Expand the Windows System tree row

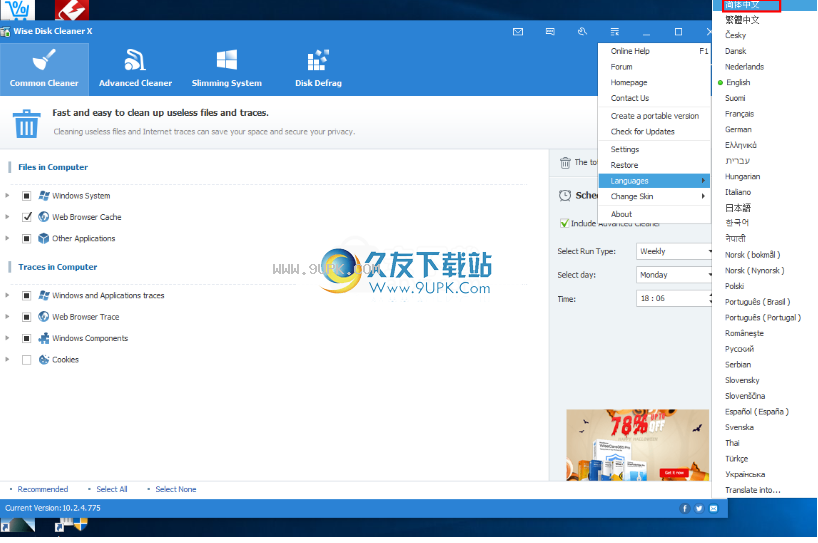(x=7, y=196)
